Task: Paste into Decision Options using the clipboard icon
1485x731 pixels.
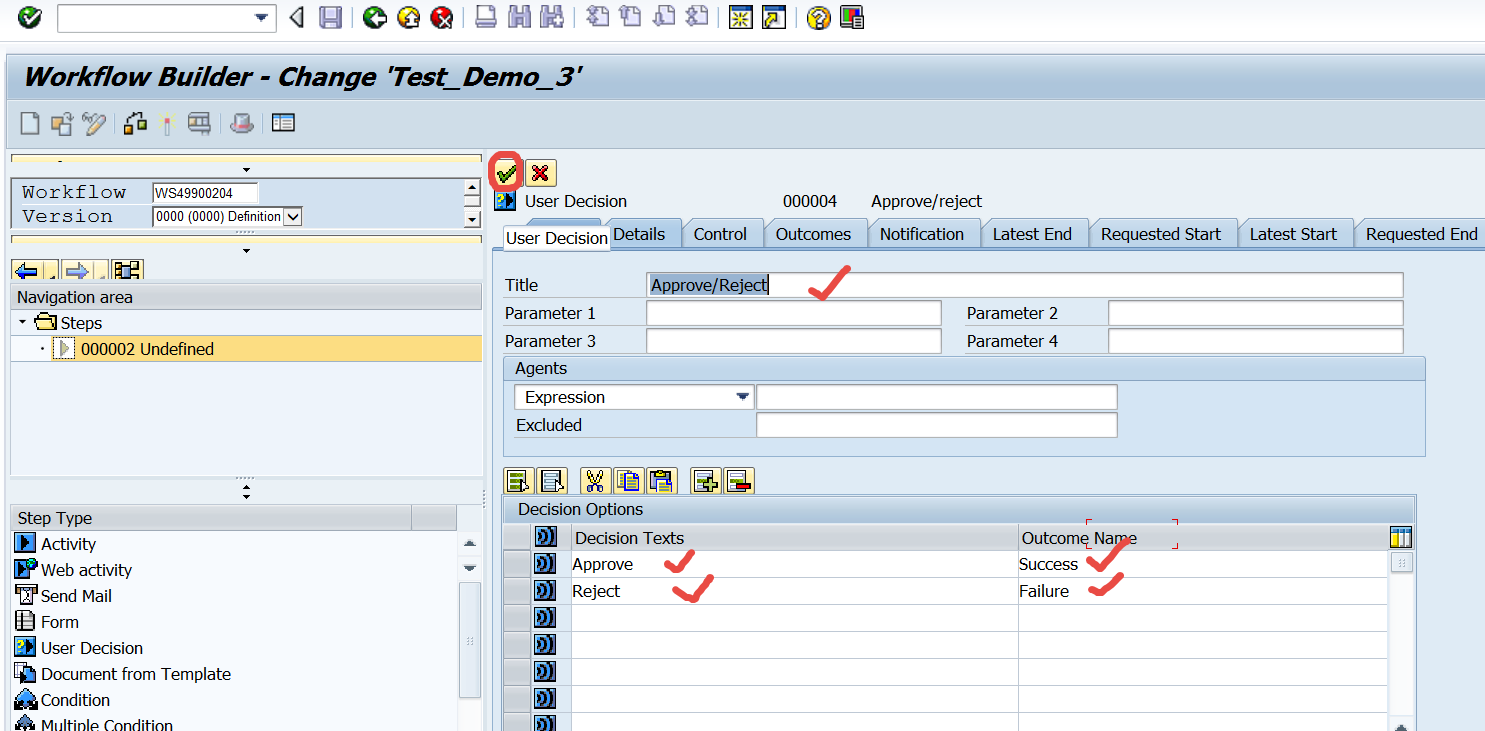Action: click(x=662, y=481)
